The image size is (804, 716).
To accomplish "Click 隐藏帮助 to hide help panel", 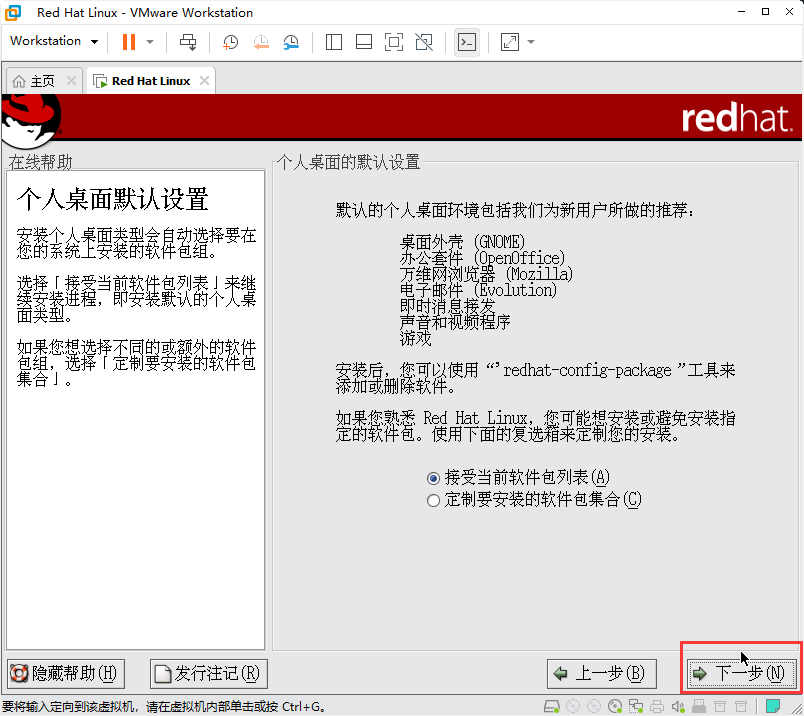I will tap(64, 673).
